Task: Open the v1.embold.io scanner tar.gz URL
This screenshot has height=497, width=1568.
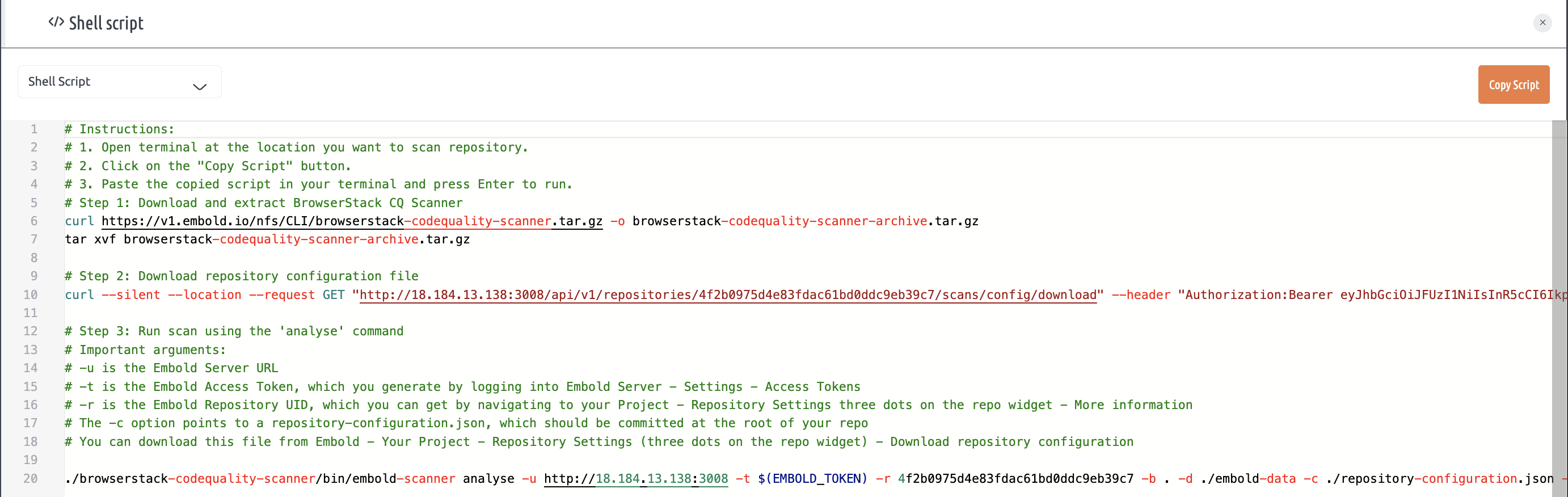Action: pos(351,221)
